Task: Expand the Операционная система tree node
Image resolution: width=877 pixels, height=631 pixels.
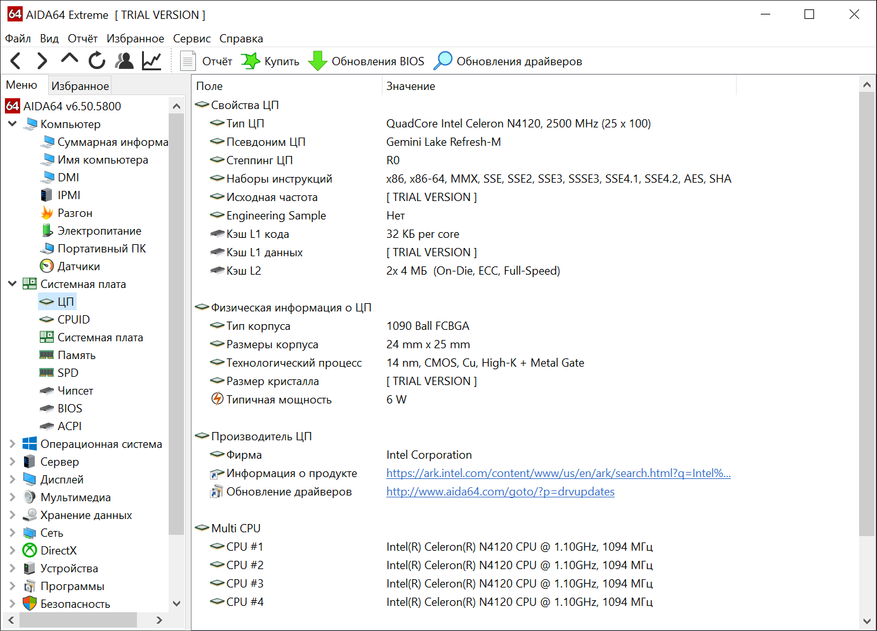Action: (12, 444)
